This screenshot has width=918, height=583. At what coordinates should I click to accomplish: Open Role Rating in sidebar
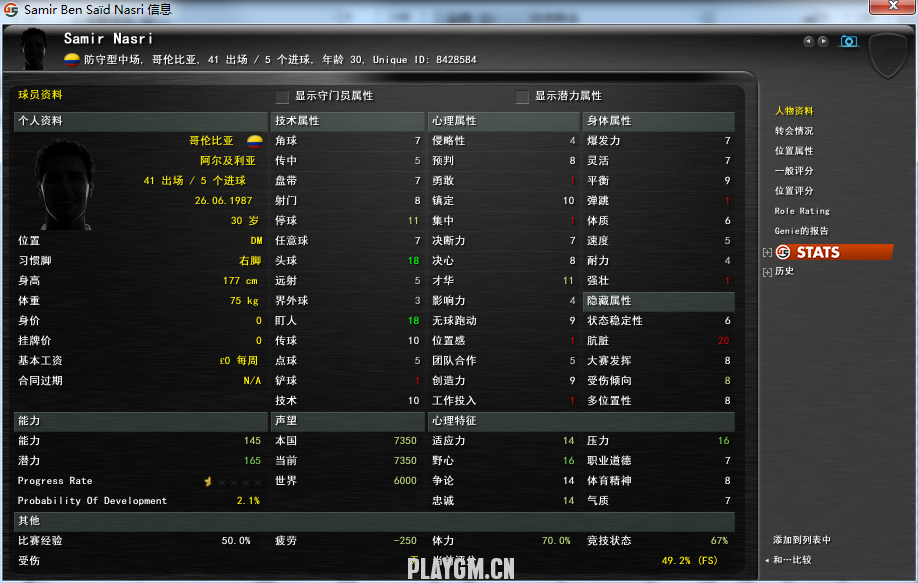click(801, 211)
